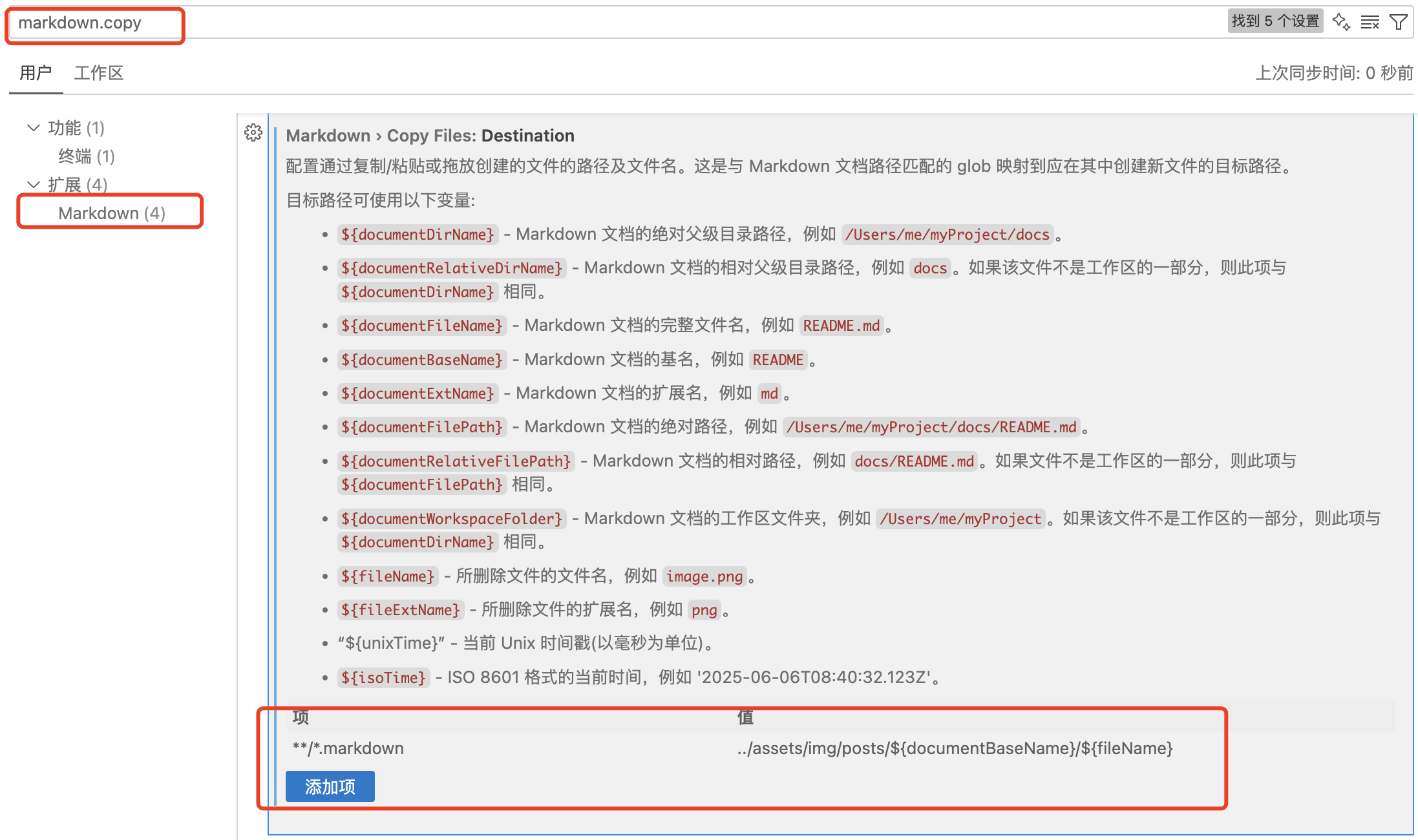Image resolution: width=1418 pixels, height=840 pixels.
Task: Click the 找到 5 个设置 results badge
Action: click(1275, 20)
